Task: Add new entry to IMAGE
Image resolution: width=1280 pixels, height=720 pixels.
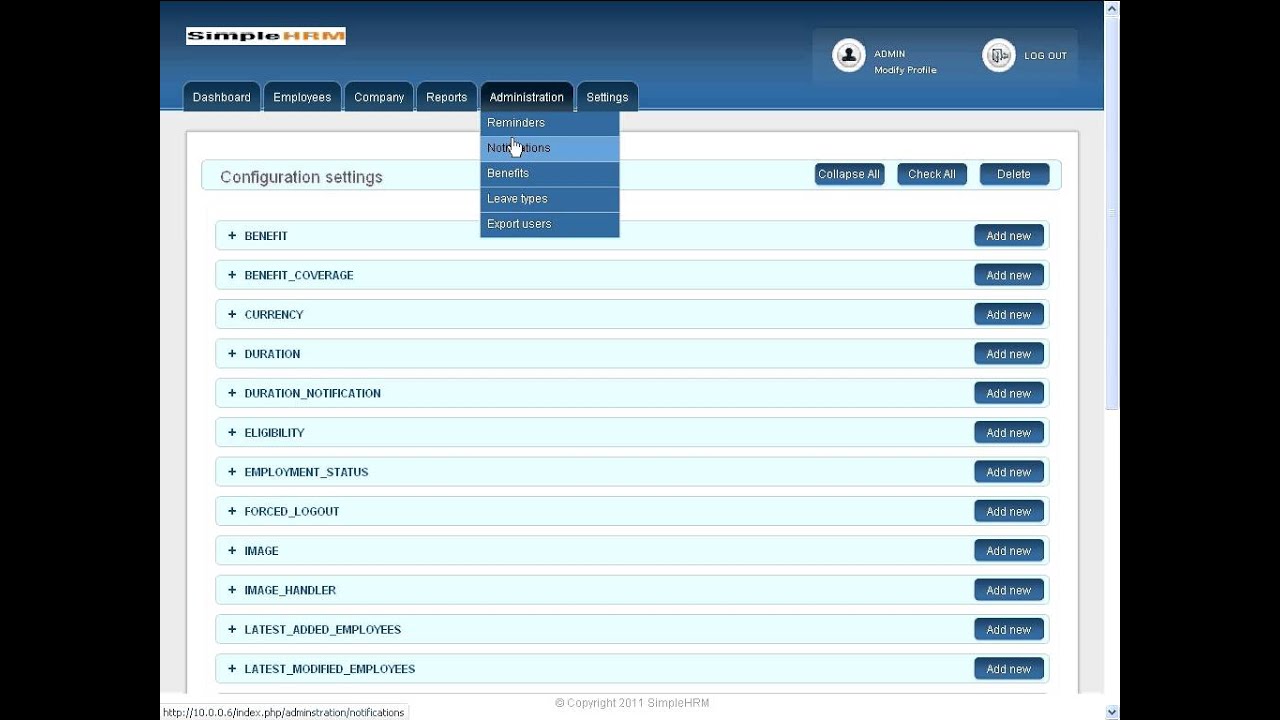Action: (1009, 551)
